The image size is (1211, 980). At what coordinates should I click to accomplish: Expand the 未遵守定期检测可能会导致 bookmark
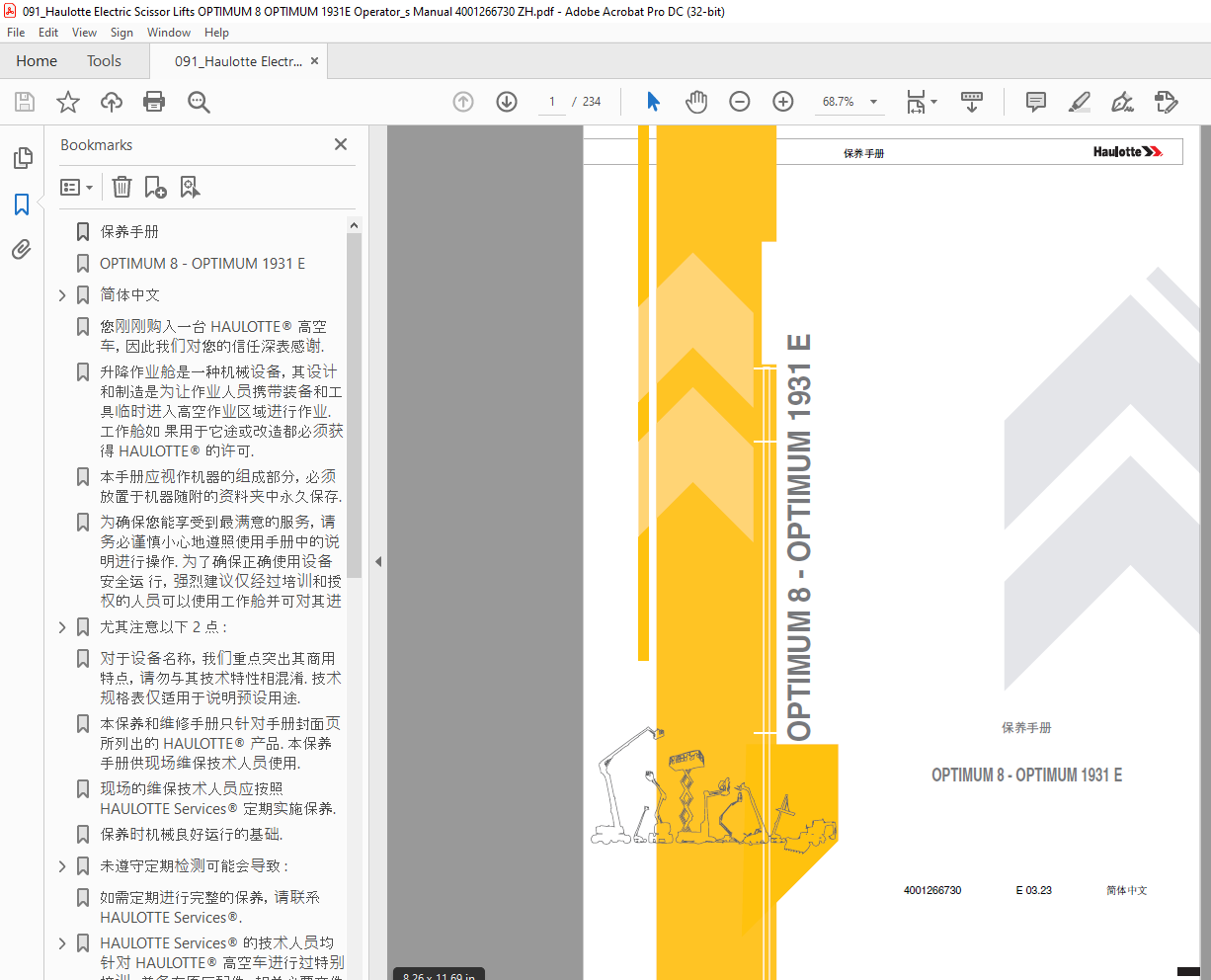click(x=62, y=866)
